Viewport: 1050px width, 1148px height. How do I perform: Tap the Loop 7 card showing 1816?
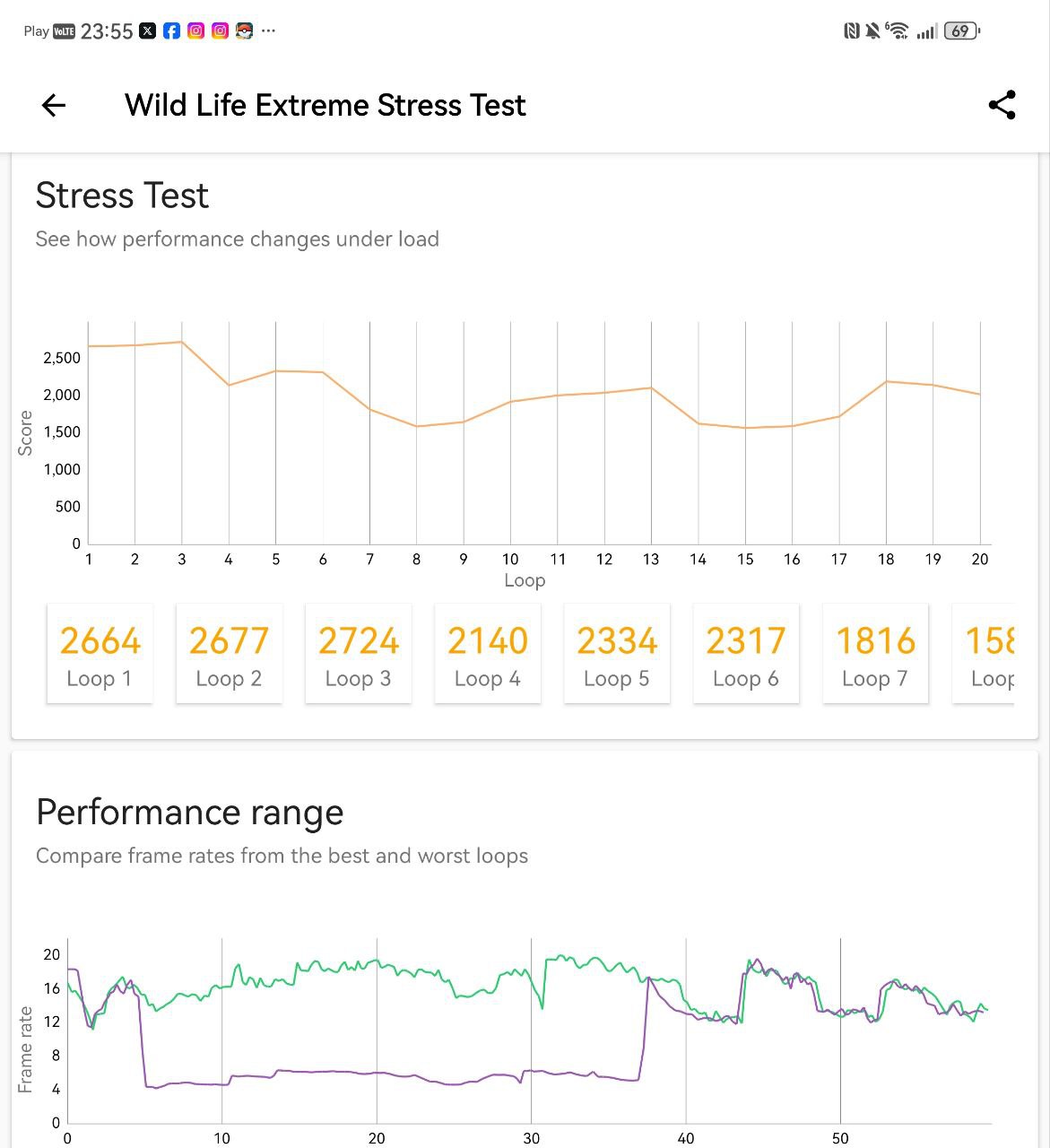[875, 654]
